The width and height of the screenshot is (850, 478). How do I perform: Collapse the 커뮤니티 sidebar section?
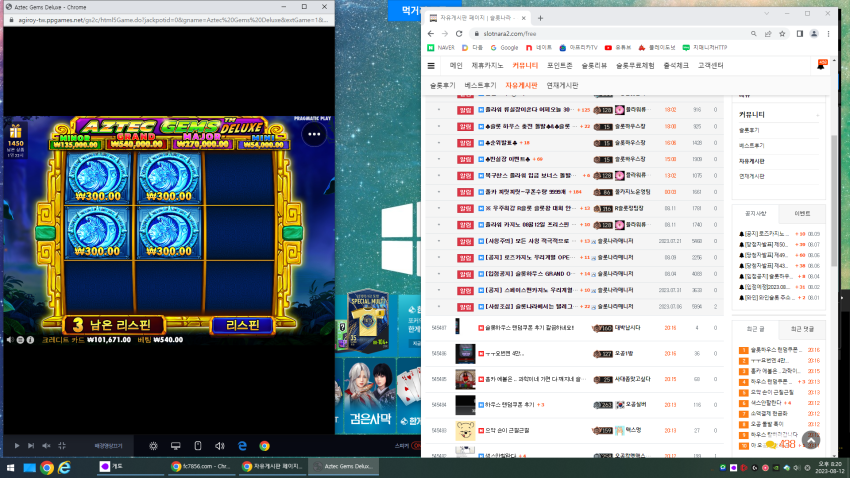(817, 115)
